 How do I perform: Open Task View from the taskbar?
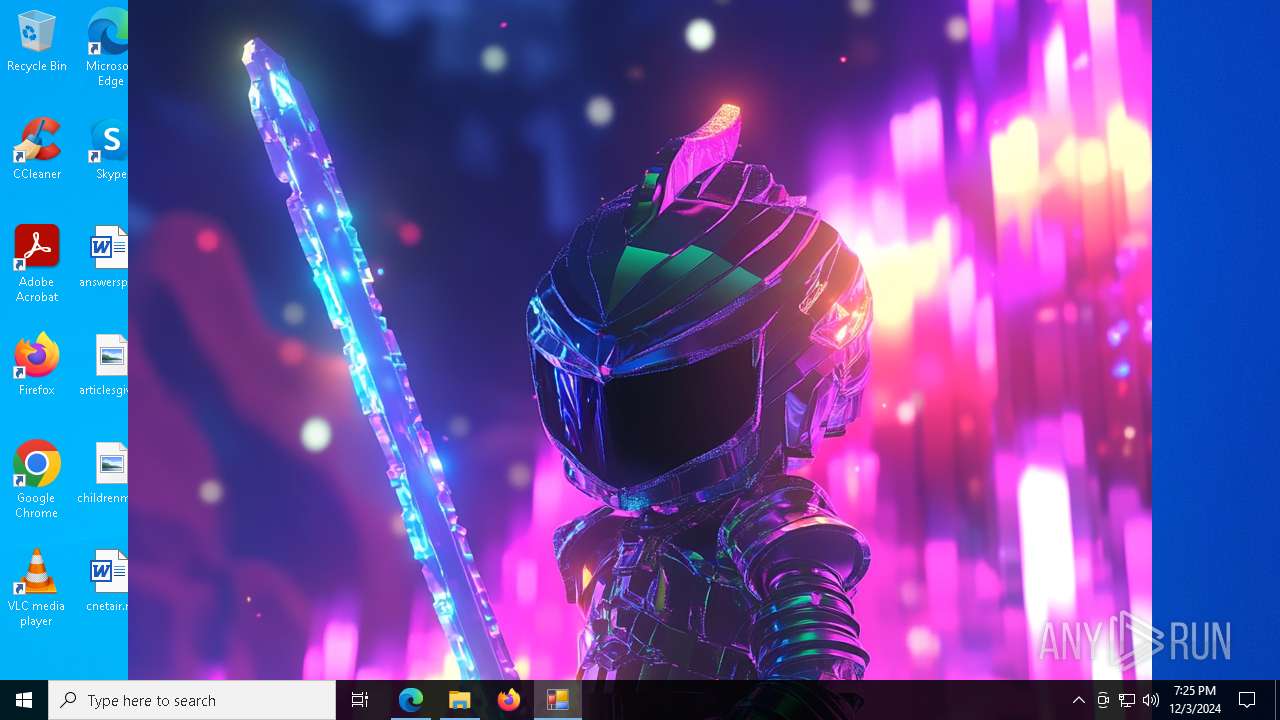(360, 700)
